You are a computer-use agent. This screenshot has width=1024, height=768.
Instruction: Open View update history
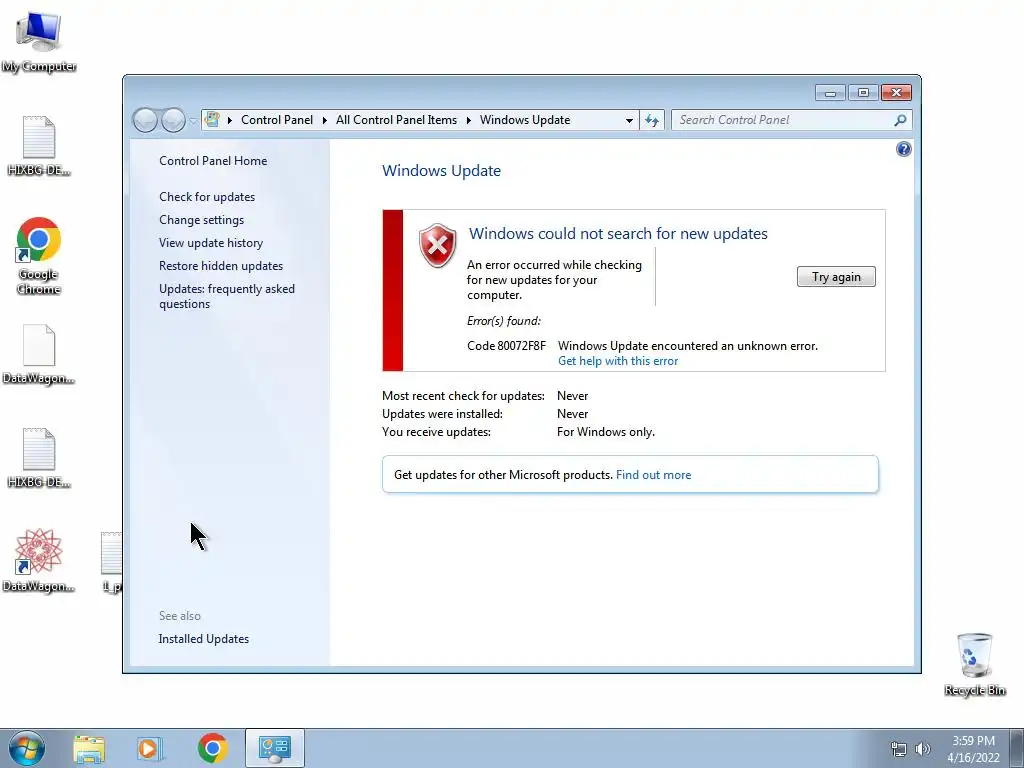(x=211, y=243)
